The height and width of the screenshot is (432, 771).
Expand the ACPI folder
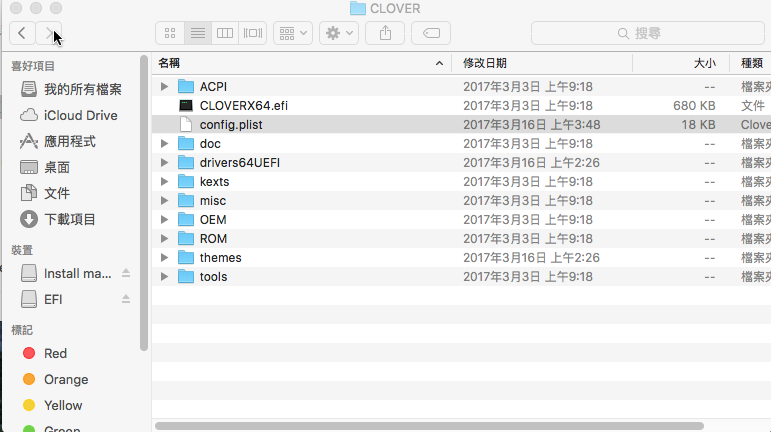164,86
